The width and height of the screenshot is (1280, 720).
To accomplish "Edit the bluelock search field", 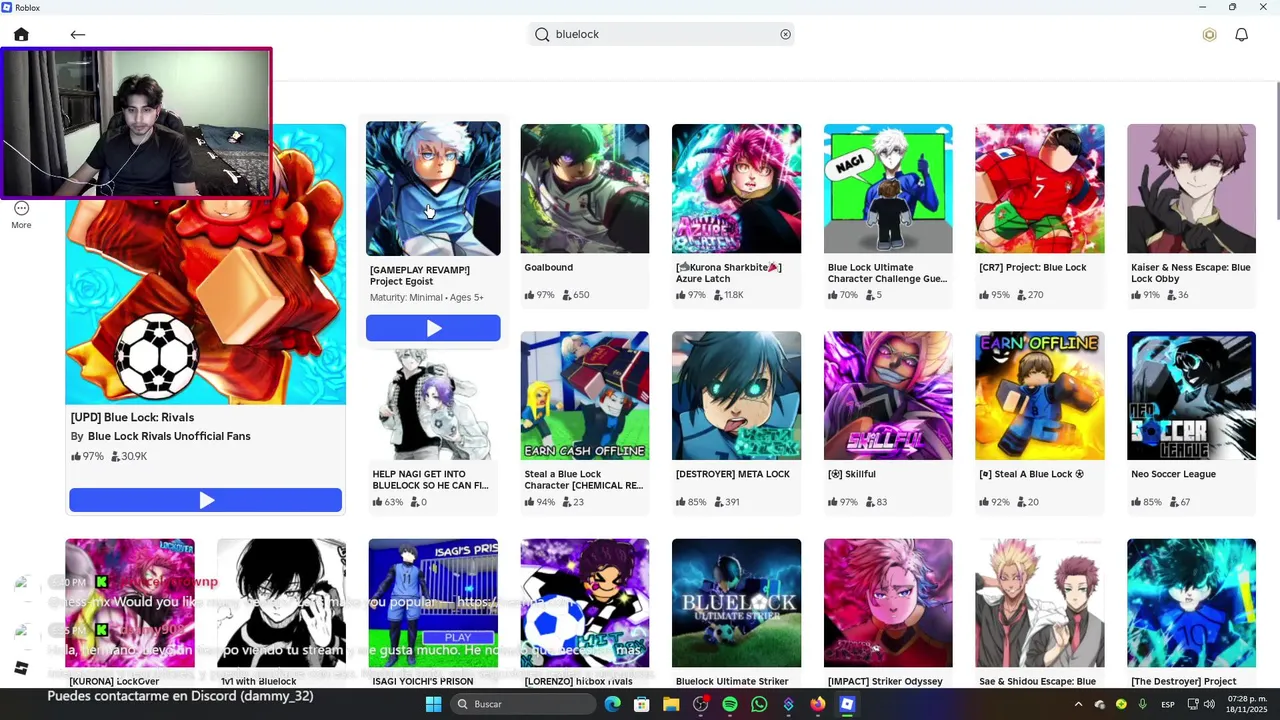I will tap(662, 34).
